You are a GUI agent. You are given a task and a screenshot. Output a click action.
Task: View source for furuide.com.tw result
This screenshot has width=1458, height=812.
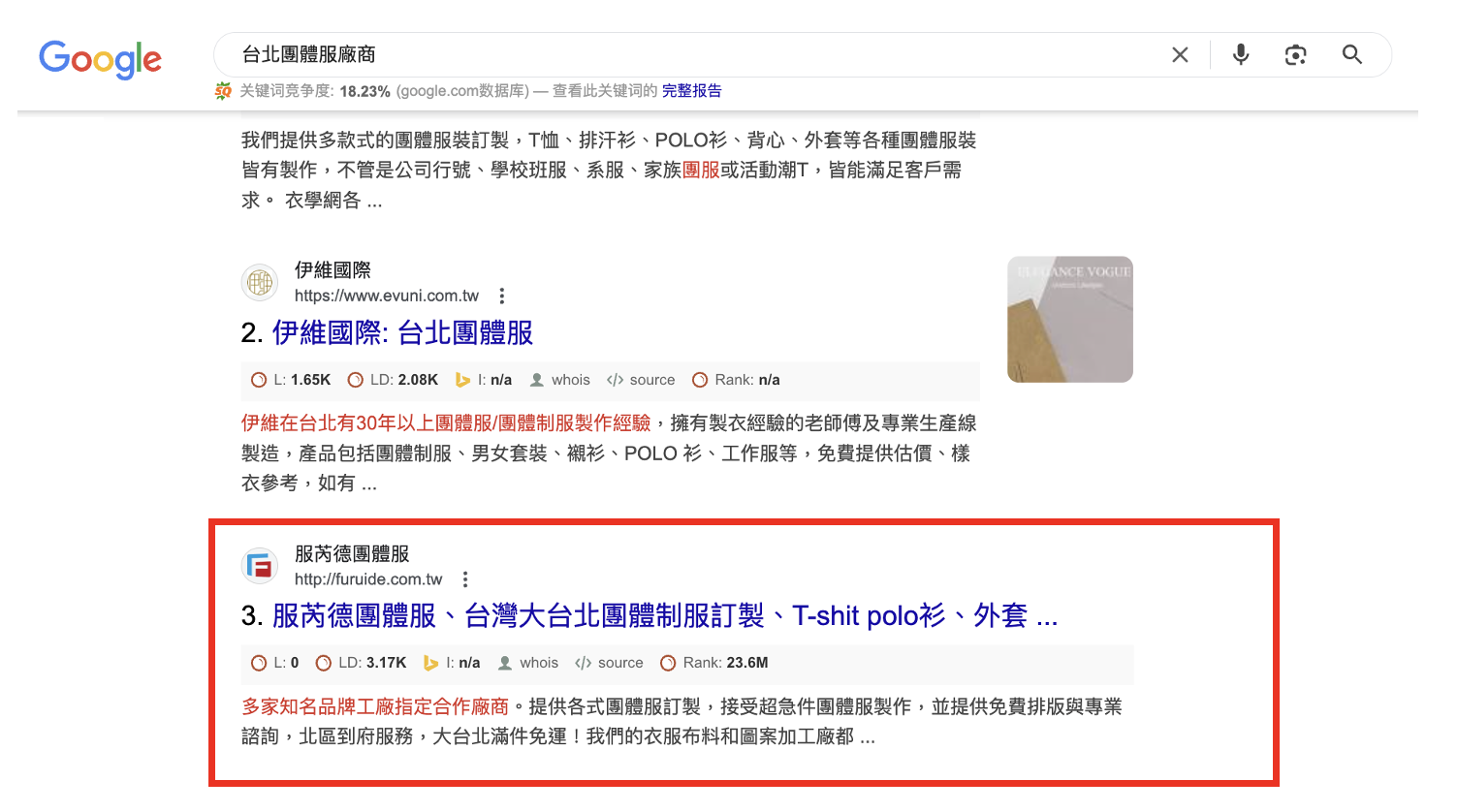click(x=609, y=663)
